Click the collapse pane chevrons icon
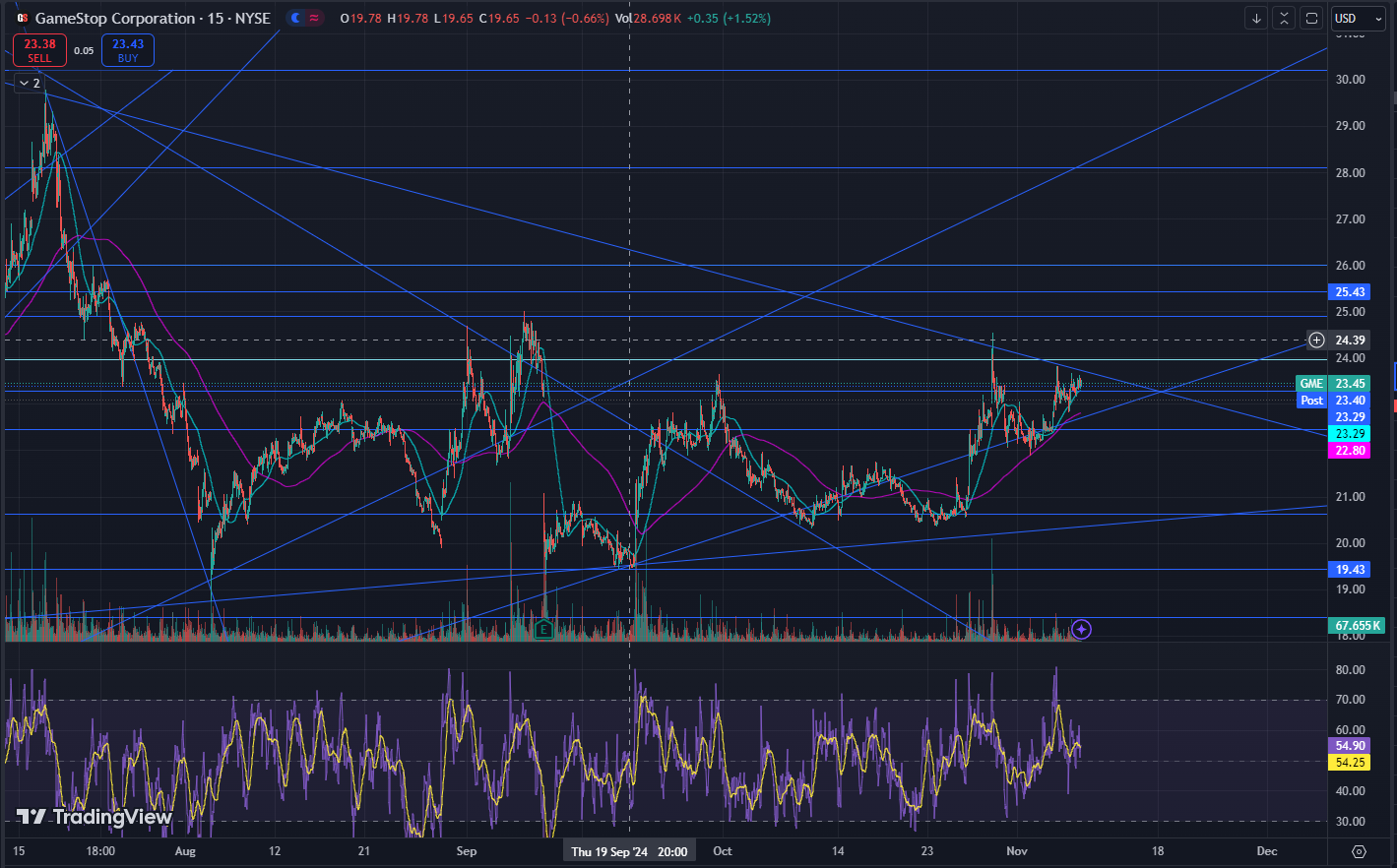1397x868 pixels. pyautogui.click(x=1284, y=19)
